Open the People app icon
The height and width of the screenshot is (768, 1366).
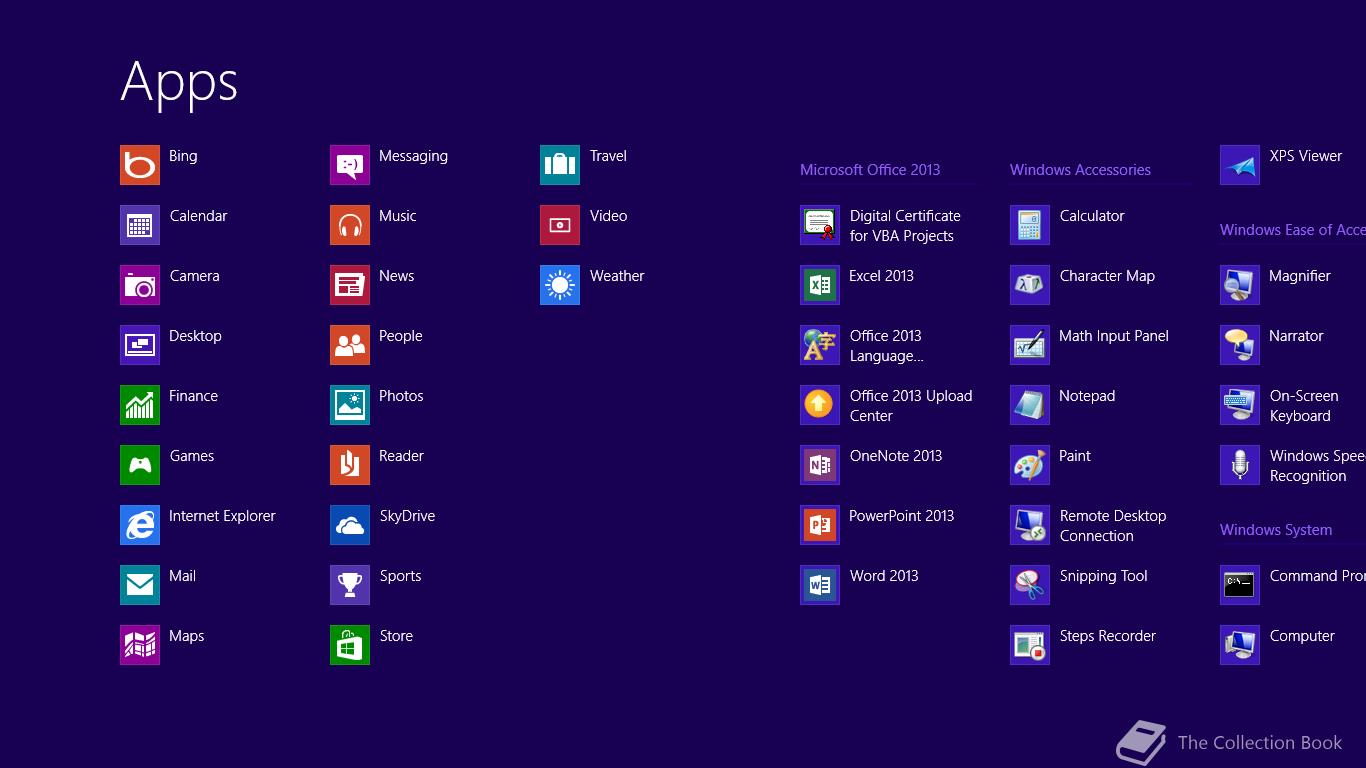(350, 345)
